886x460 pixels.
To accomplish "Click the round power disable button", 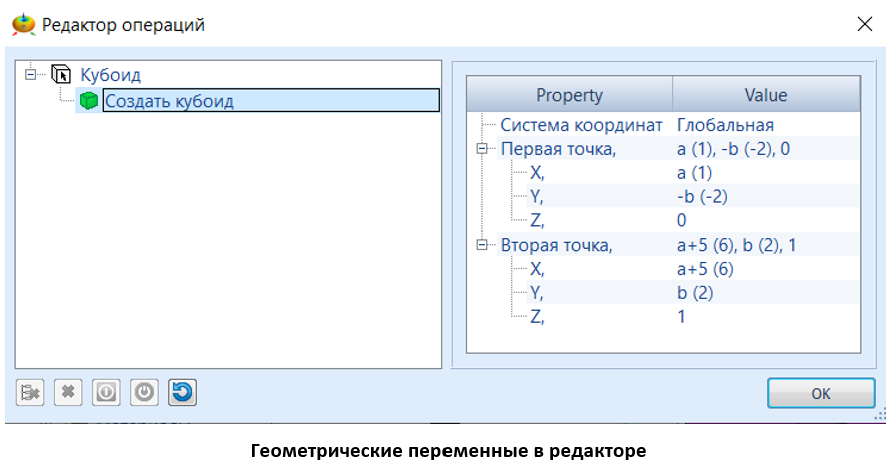I will click(x=144, y=392).
